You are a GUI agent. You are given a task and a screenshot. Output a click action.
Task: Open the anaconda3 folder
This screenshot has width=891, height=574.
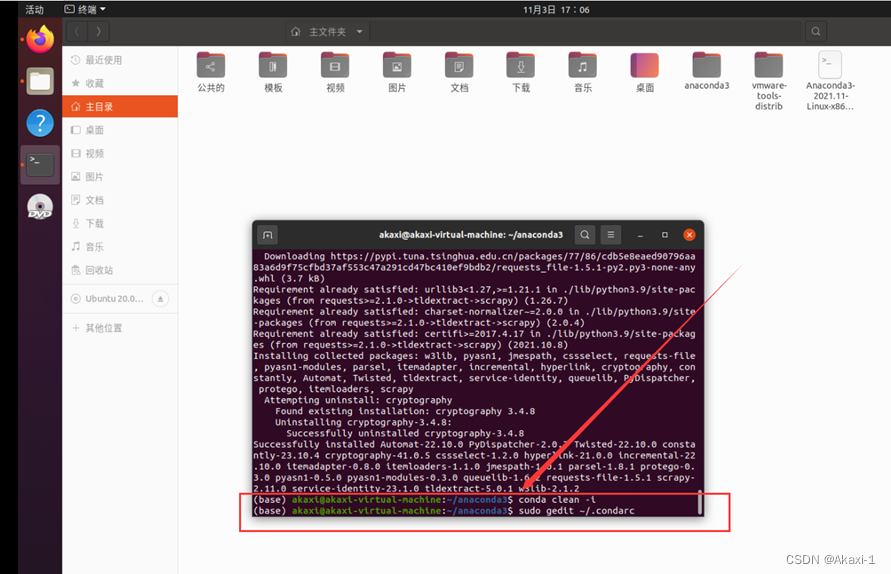click(706, 71)
